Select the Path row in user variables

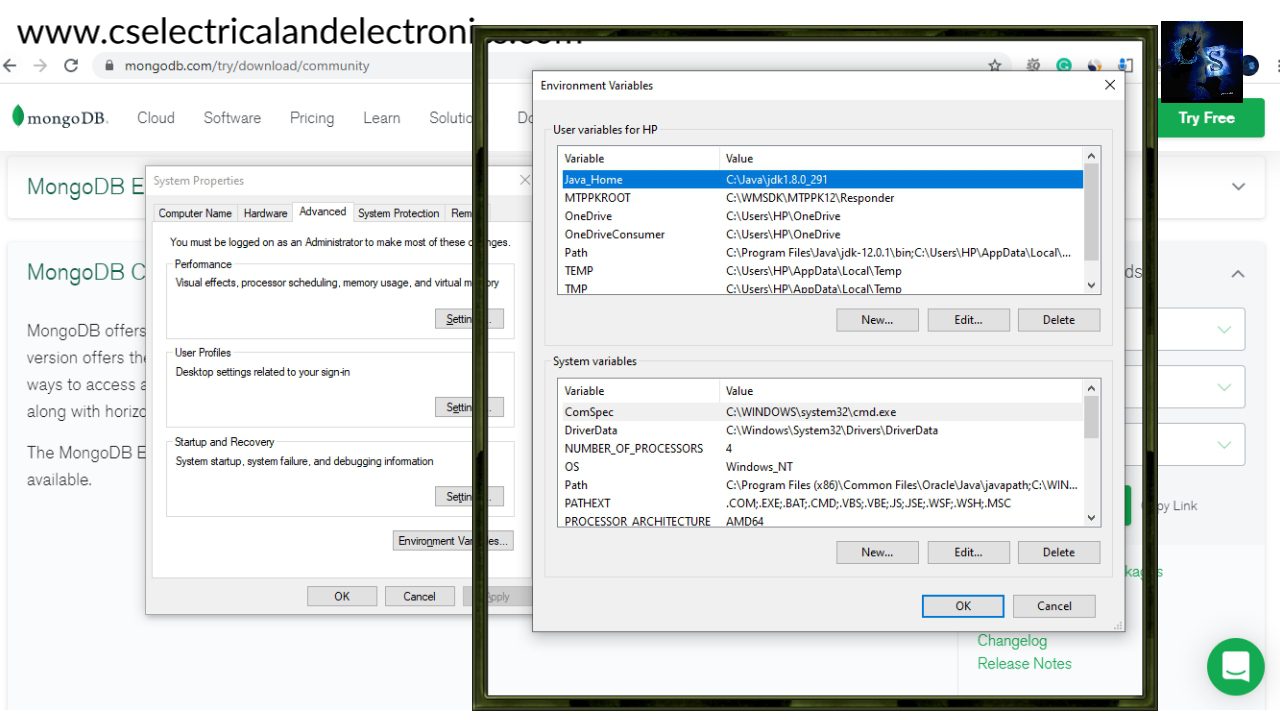pyautogui.click(x=821, y=253)
